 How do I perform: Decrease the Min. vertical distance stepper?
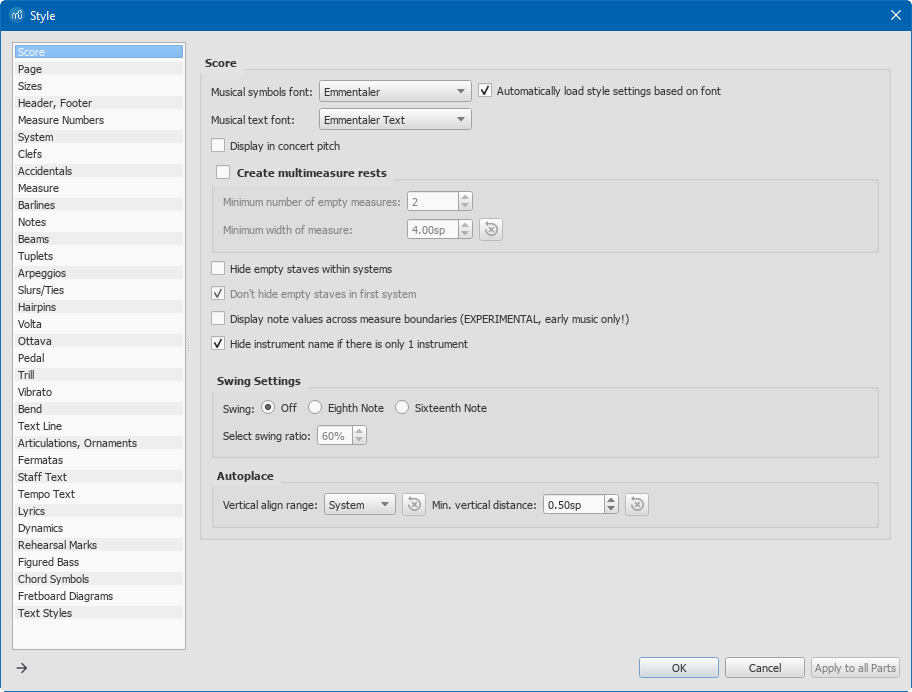612,510
